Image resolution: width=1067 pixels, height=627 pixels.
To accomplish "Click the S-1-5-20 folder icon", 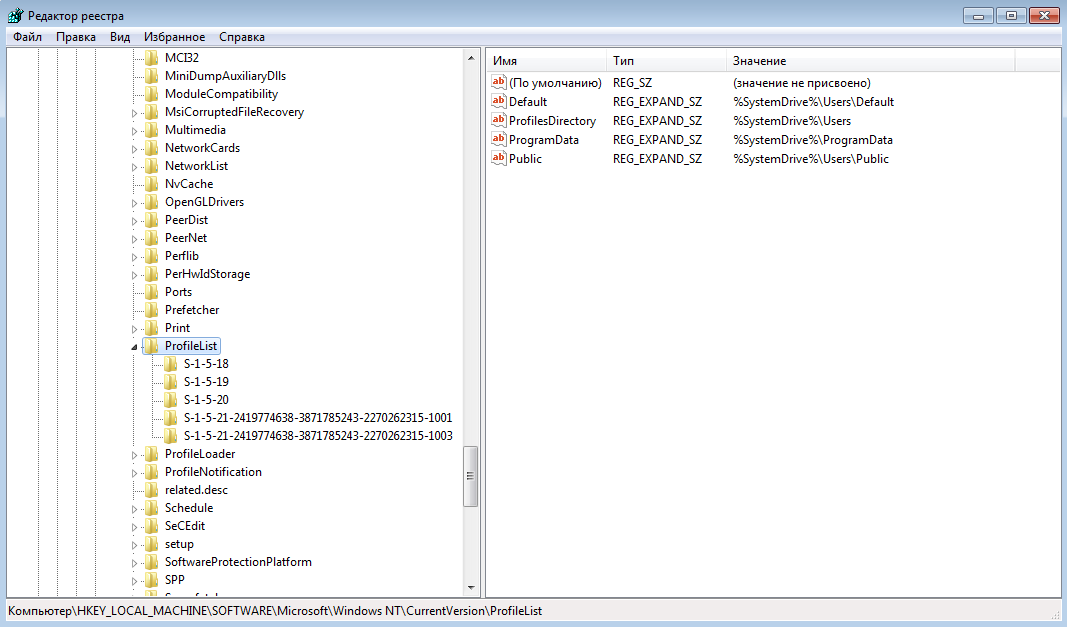I will tap(171, 400).
